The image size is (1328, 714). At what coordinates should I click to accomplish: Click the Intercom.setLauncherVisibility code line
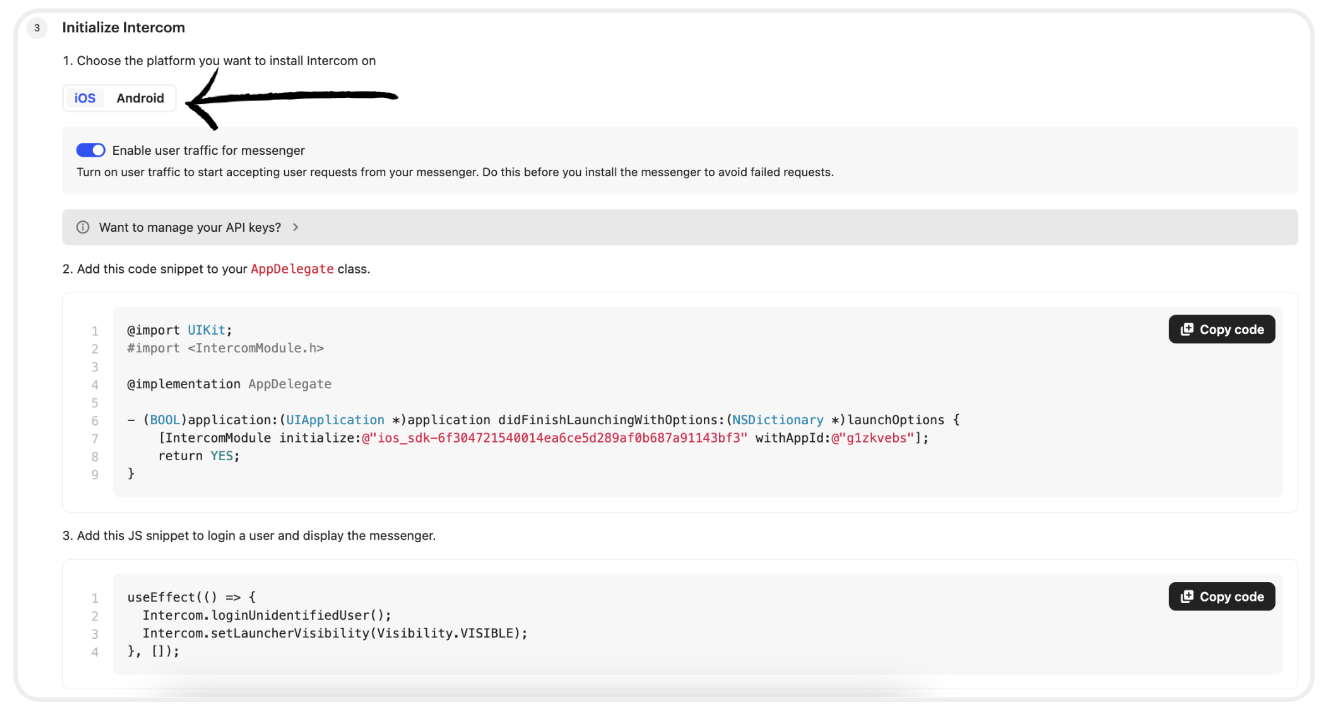334,633
